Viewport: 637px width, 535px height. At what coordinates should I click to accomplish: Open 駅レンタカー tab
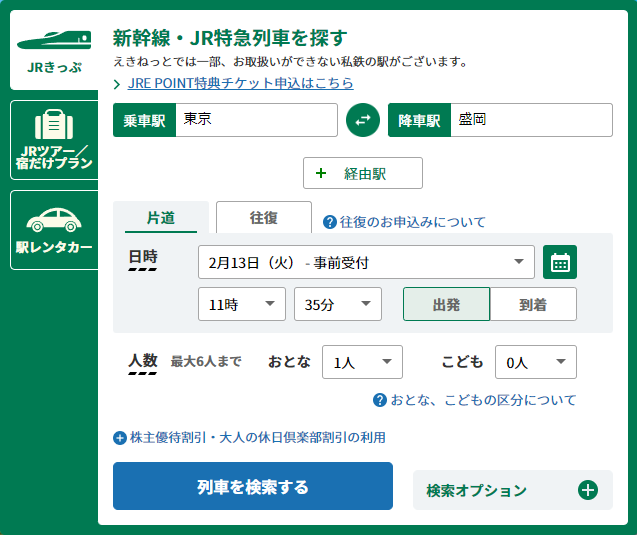click(54, 230)
